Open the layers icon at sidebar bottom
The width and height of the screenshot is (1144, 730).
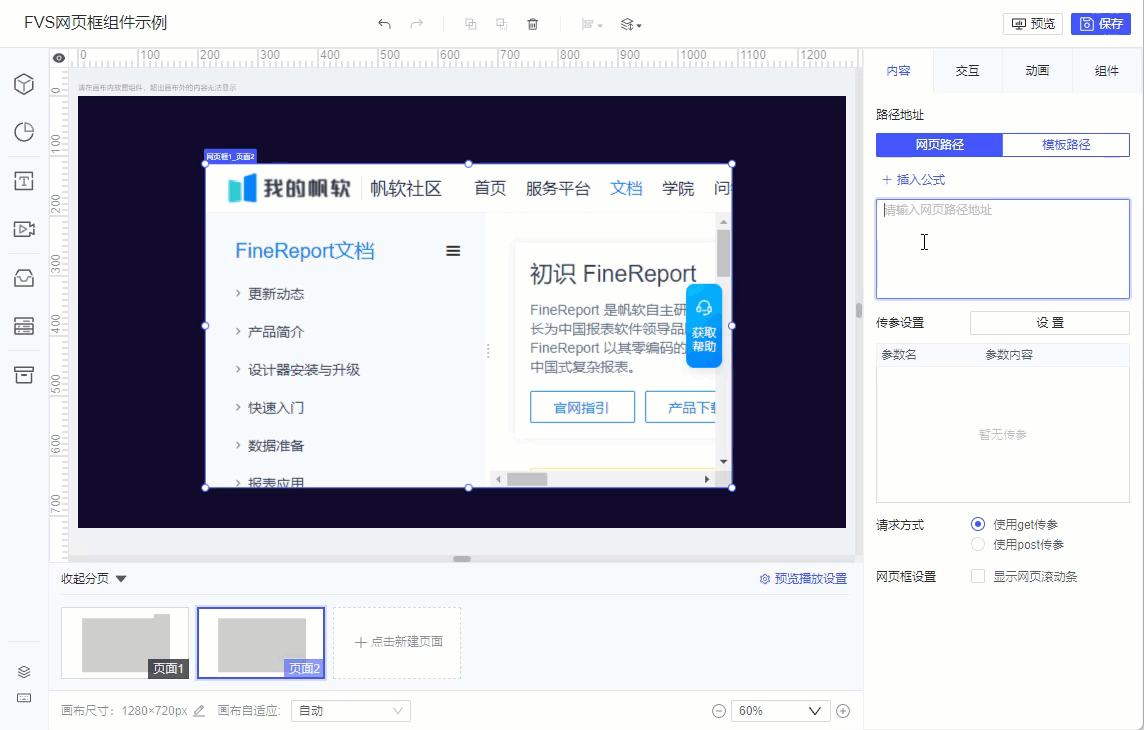pyautogui.click(x=24, y=672)
